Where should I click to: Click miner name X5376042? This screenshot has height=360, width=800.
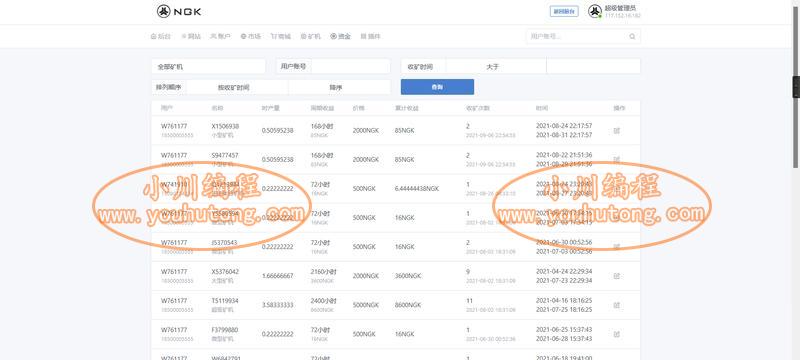(x=225, y=272)
